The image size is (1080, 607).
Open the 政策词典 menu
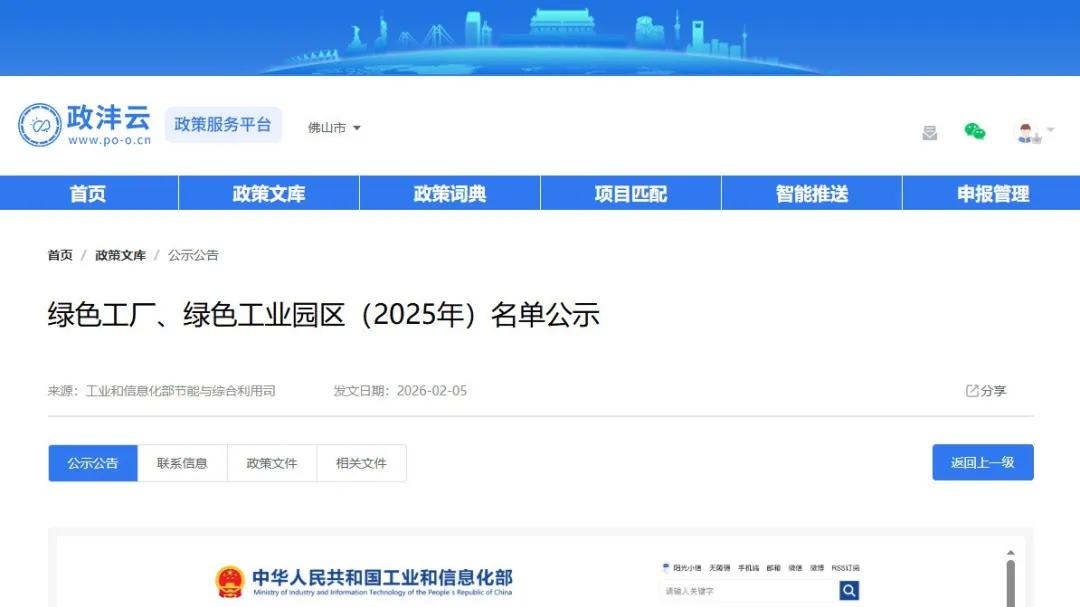click(448, 193)
